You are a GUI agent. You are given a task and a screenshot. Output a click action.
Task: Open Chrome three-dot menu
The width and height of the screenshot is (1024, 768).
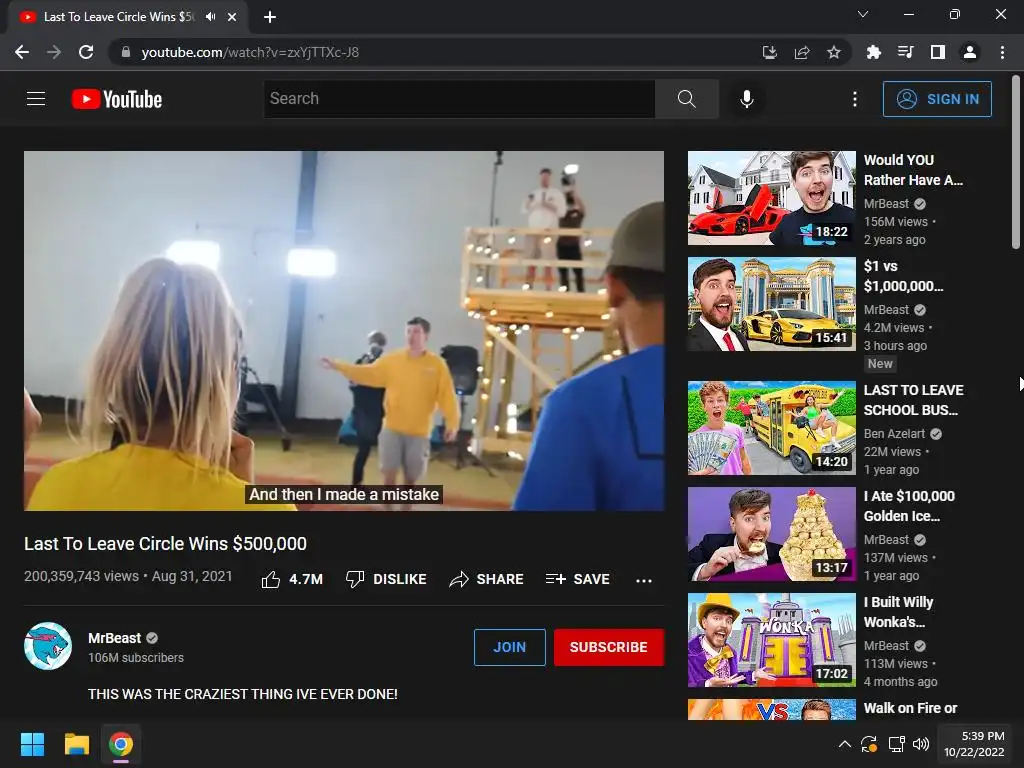click(x=1002, y=52)
